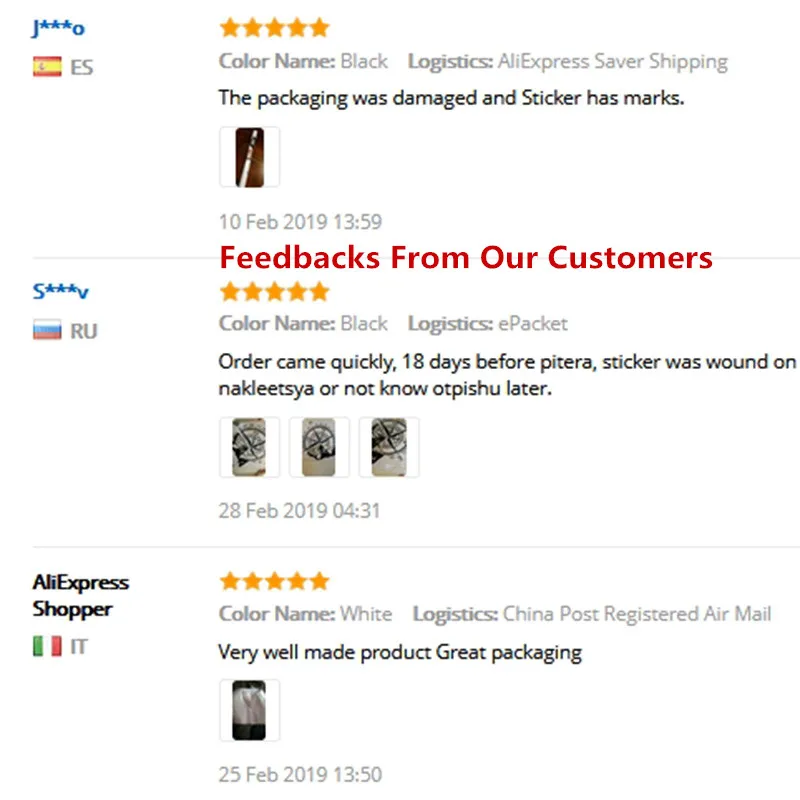The width and height of the screenshot is (800, 800).
Task: Click the 10 Feb 2019 13:59 date
Action: [300, 222]
